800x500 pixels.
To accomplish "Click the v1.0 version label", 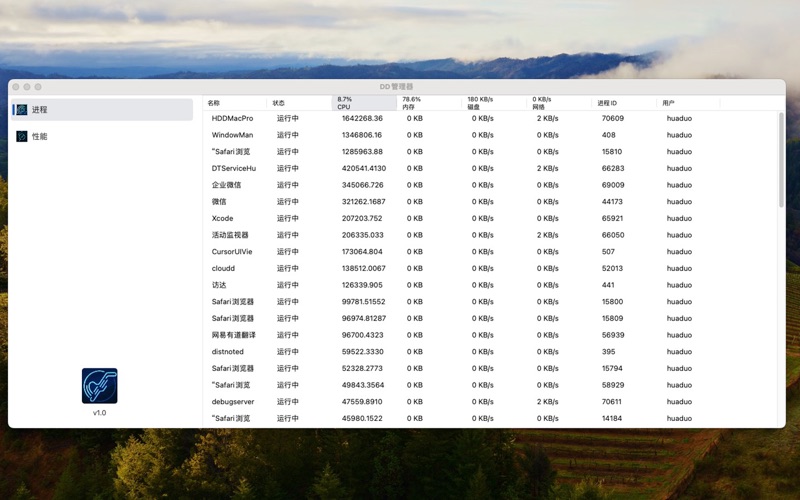I will pos(99,413).
